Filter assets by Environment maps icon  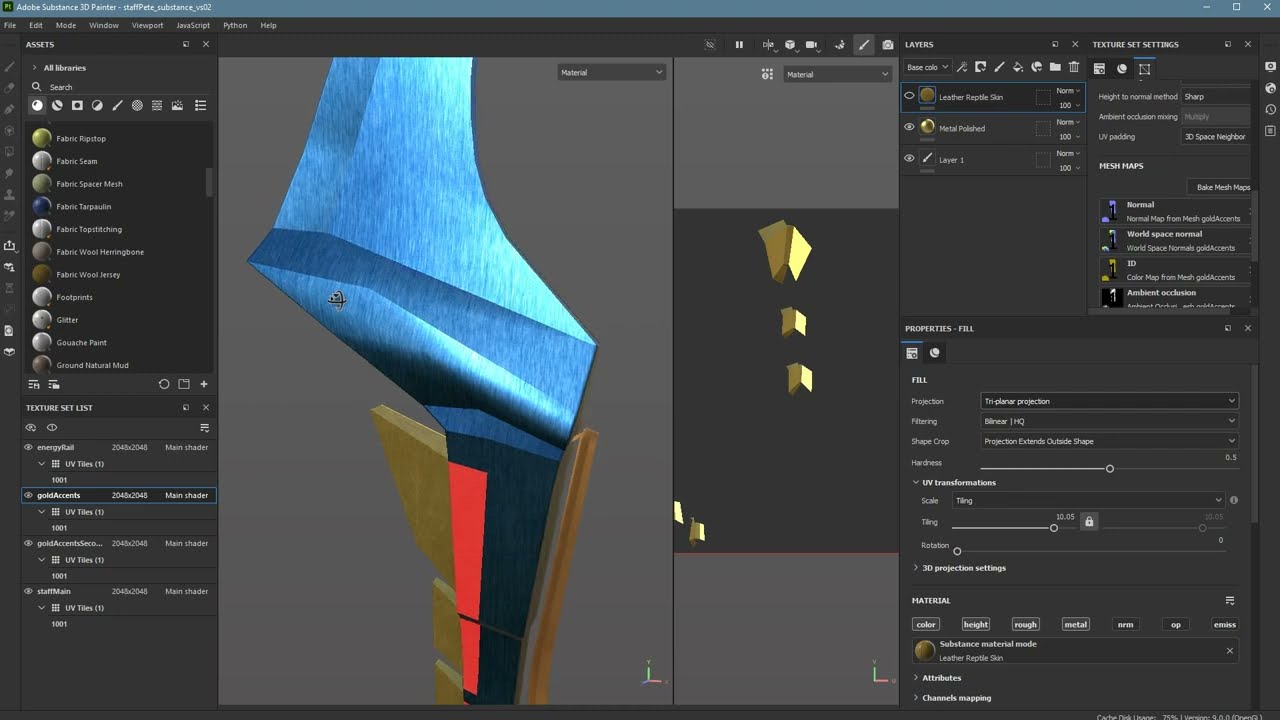(177, 105)
